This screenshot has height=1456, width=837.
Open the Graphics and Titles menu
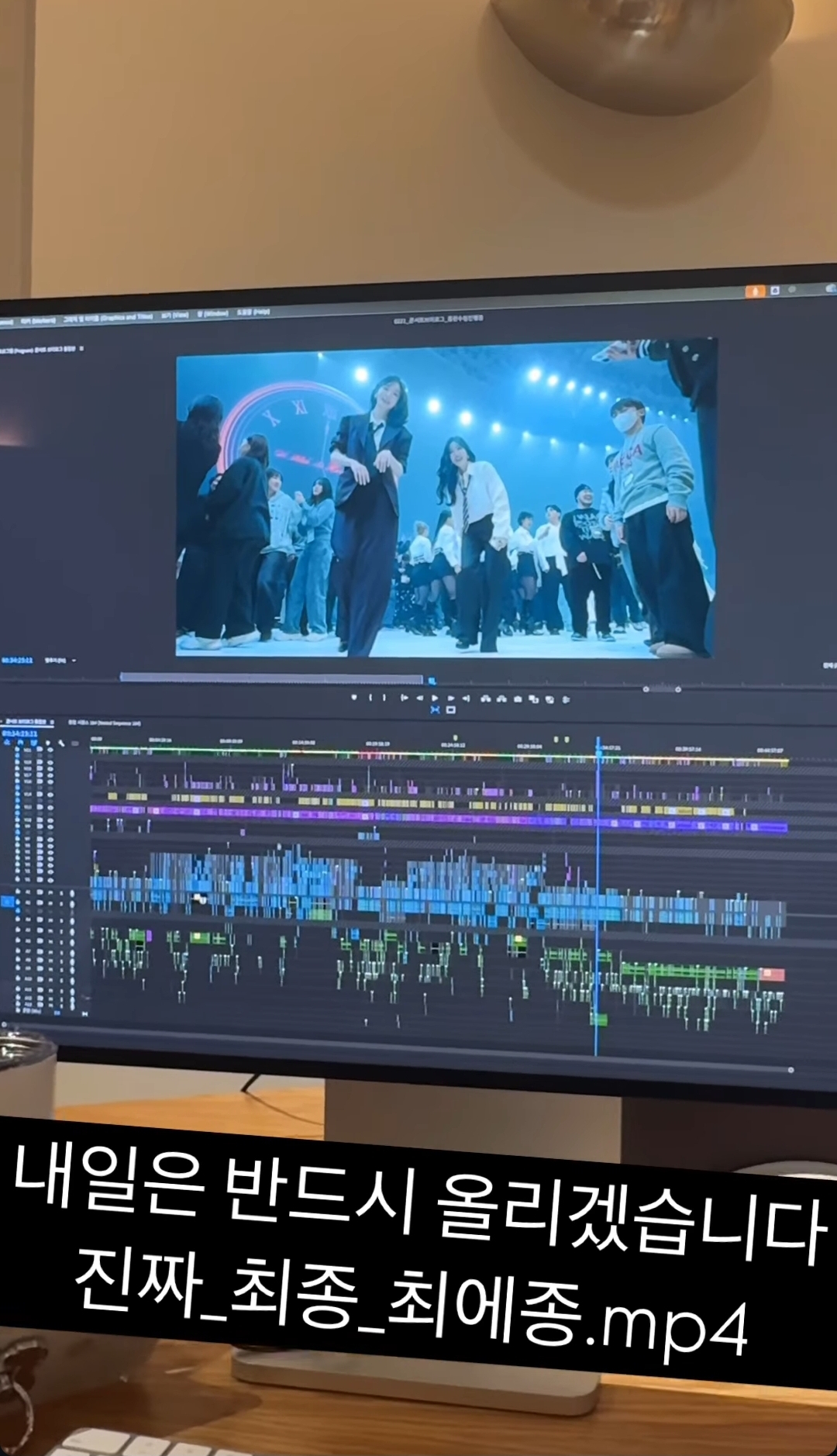106,318
